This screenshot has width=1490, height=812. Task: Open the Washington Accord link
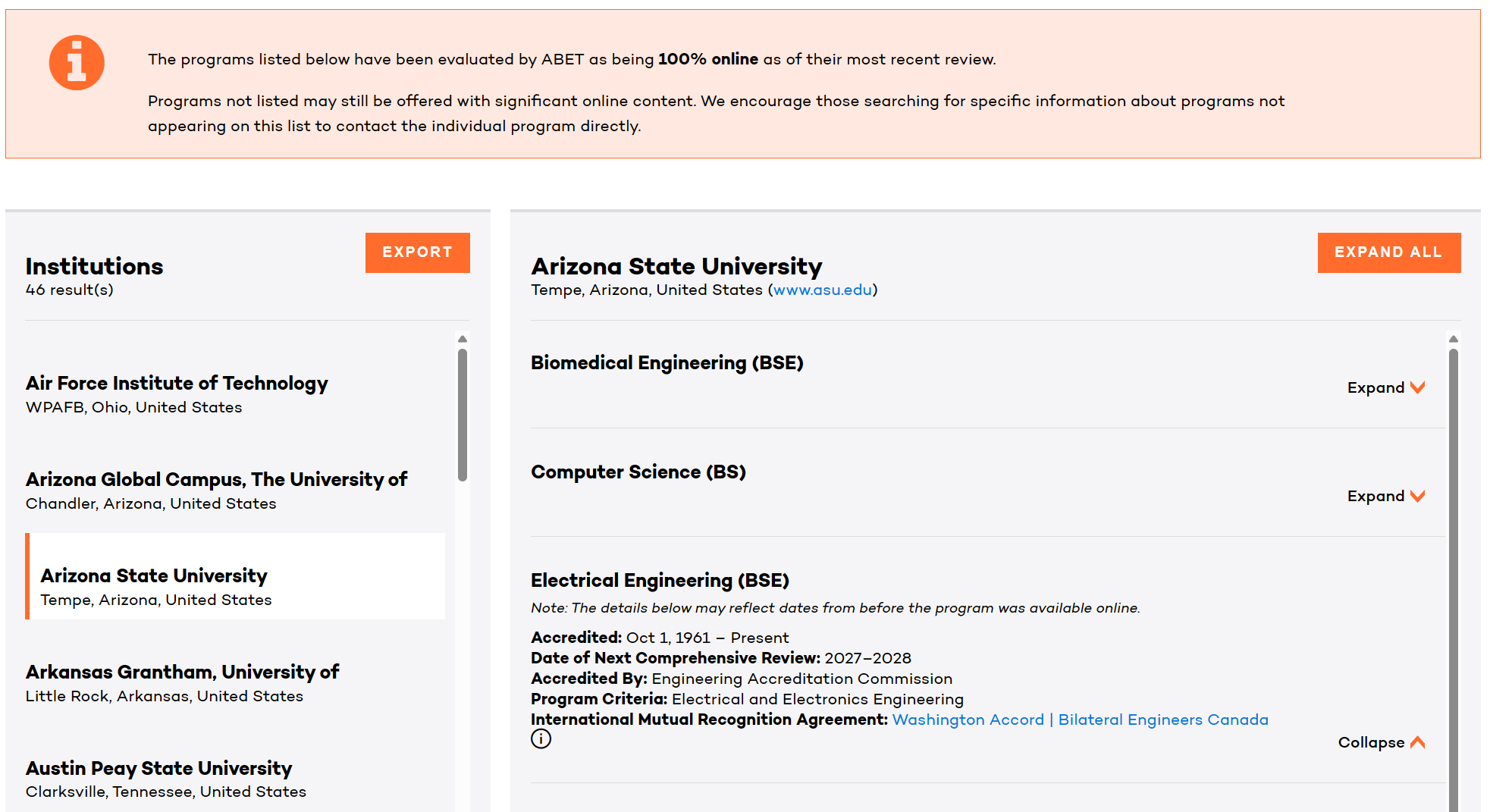pos(968,720)
